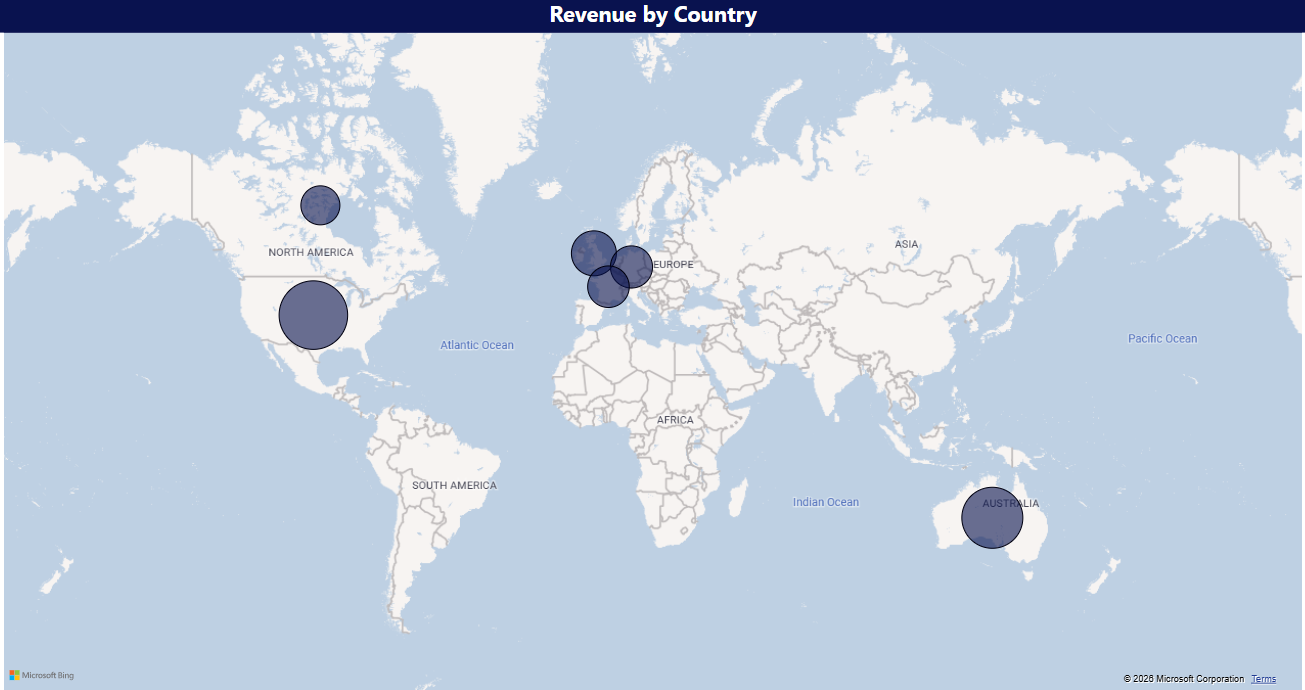Click the AFRICA map label
The image size is (1305, 690).
[675, 420]
